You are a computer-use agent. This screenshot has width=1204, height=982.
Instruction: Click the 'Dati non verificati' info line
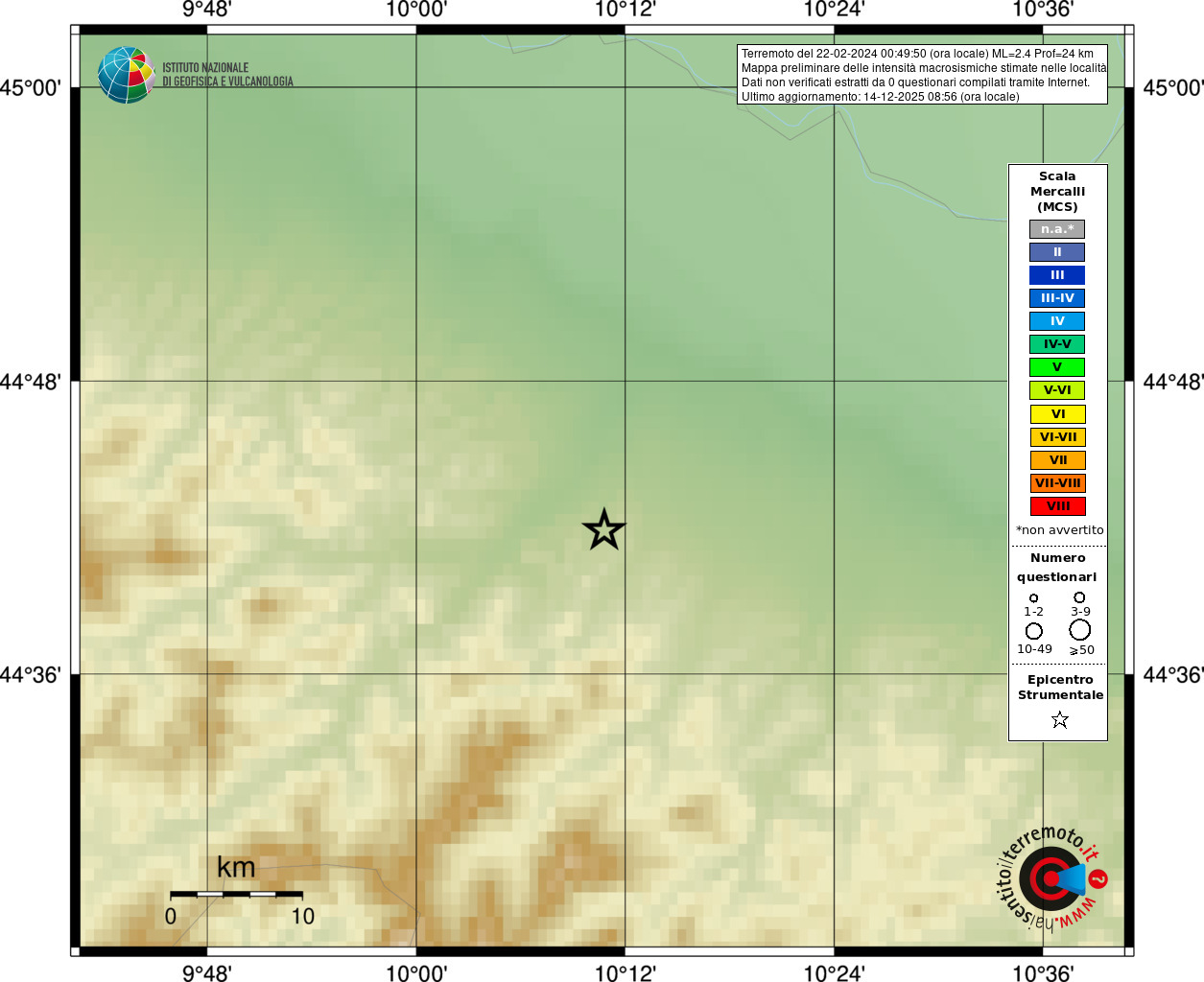915,82
